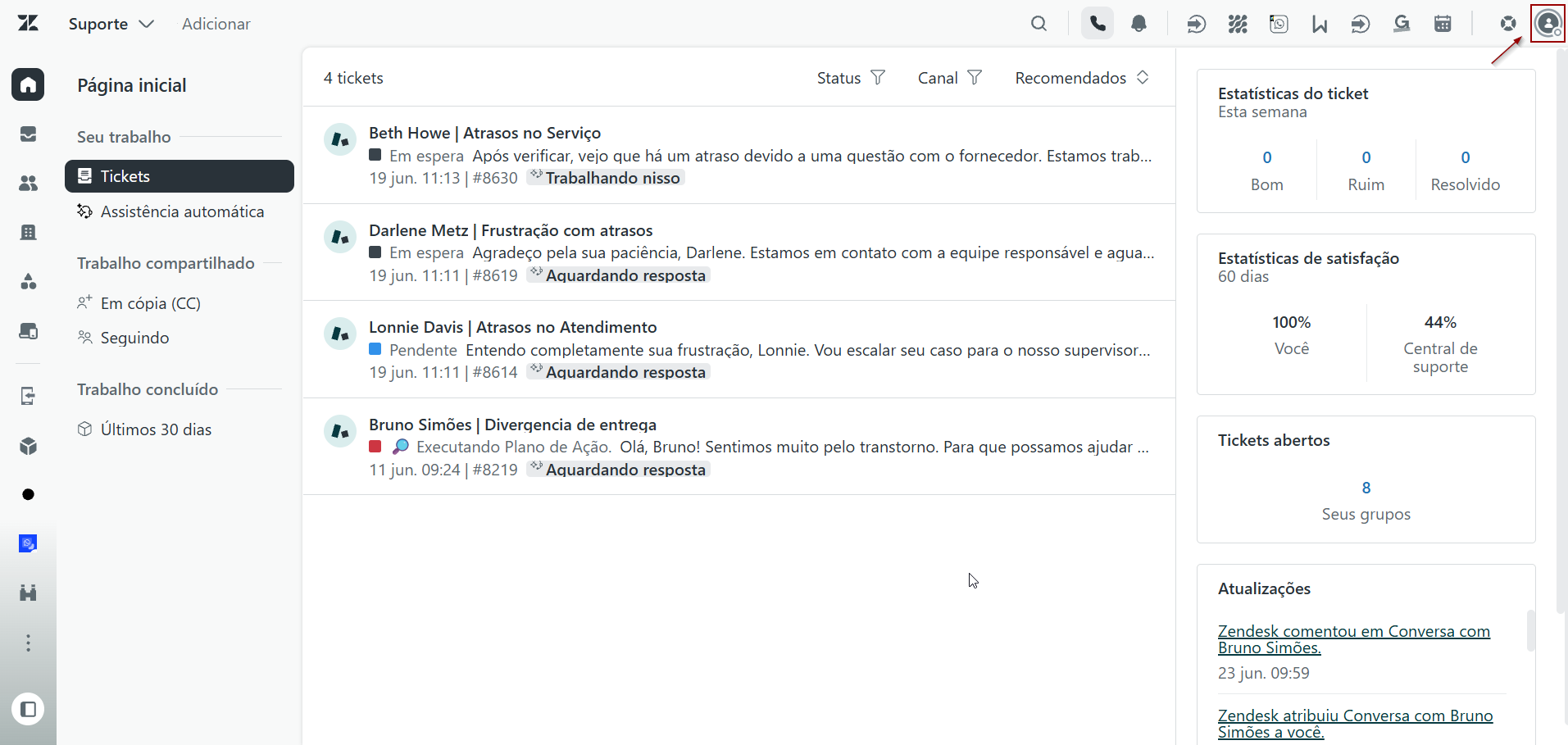Viewport: 1568px width, 745px height.
Task: Open Customers via sidebar people icon
Action: (x=28, y=183)
